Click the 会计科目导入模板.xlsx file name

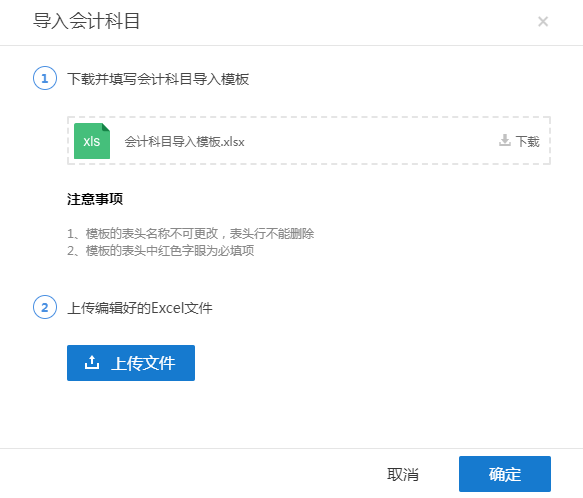184,142
